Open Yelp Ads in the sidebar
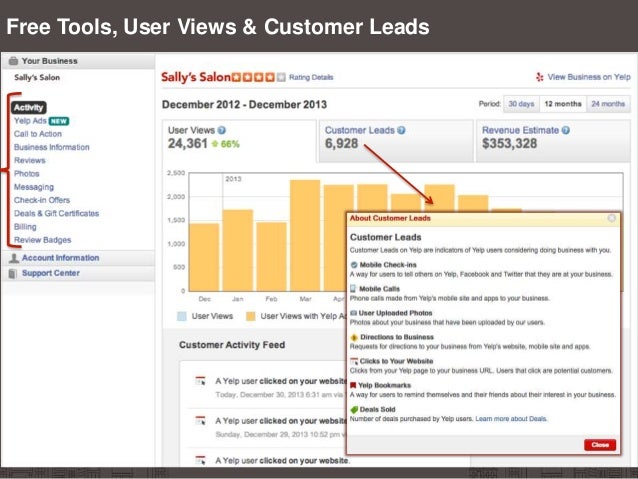The image size is (638, 479). 30,121
